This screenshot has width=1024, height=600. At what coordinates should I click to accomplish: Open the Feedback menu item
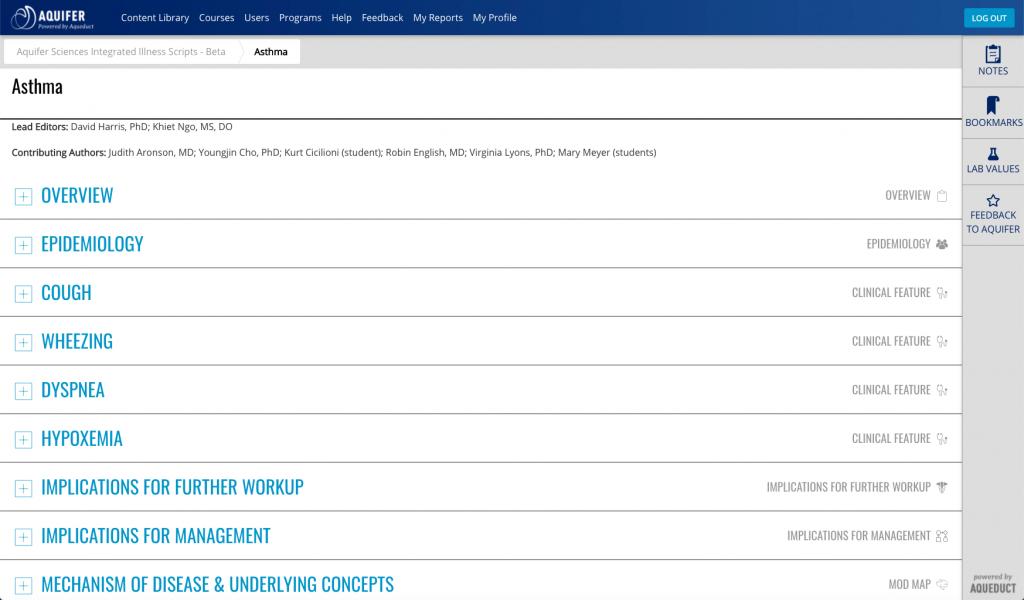pyautogui.click(x=382, y=18)
